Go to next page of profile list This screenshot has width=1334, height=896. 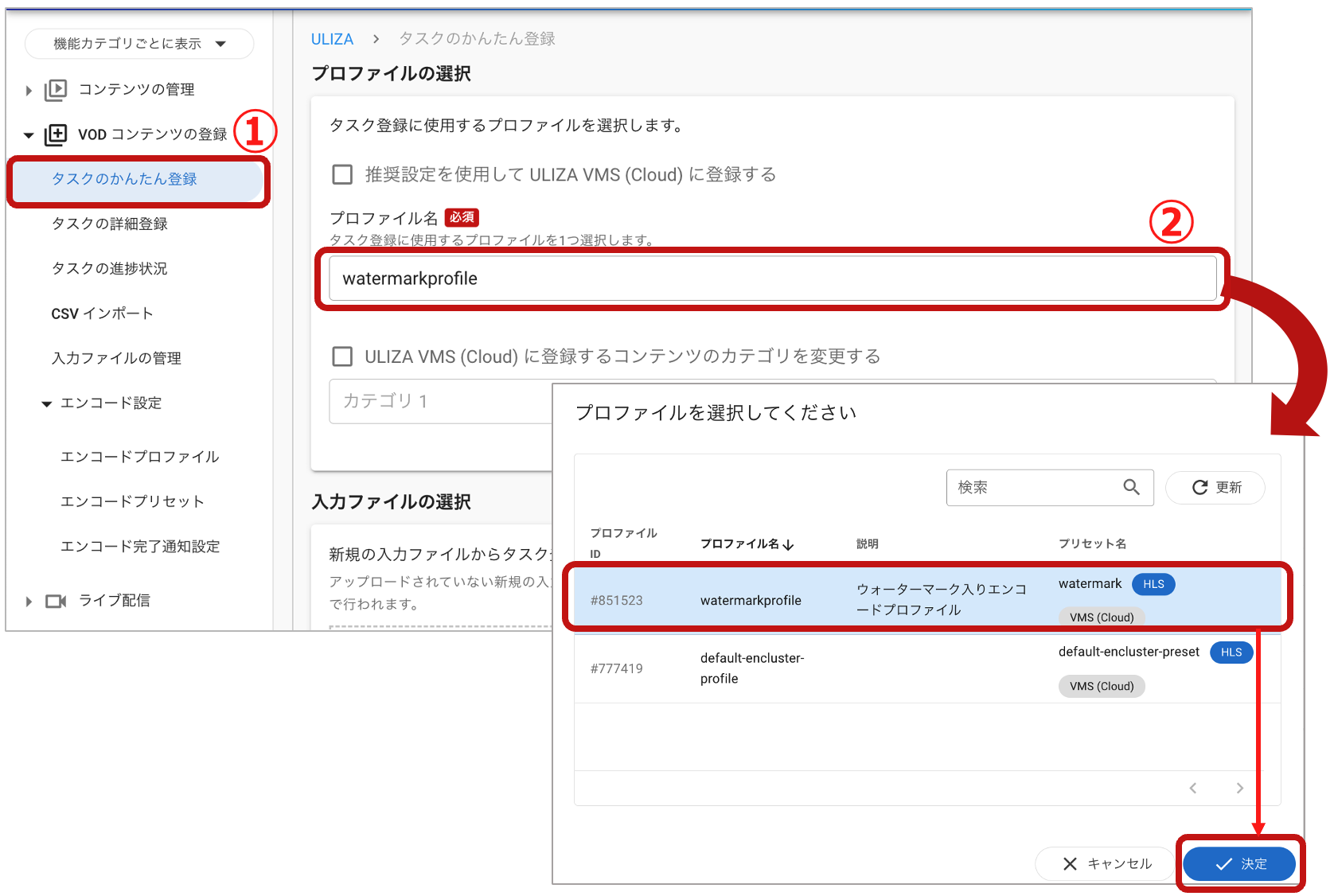[x=1239, y=788]
